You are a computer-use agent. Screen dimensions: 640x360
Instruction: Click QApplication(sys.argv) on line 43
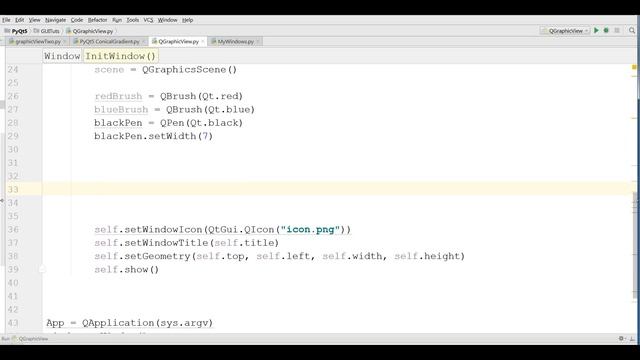[147, 323]
